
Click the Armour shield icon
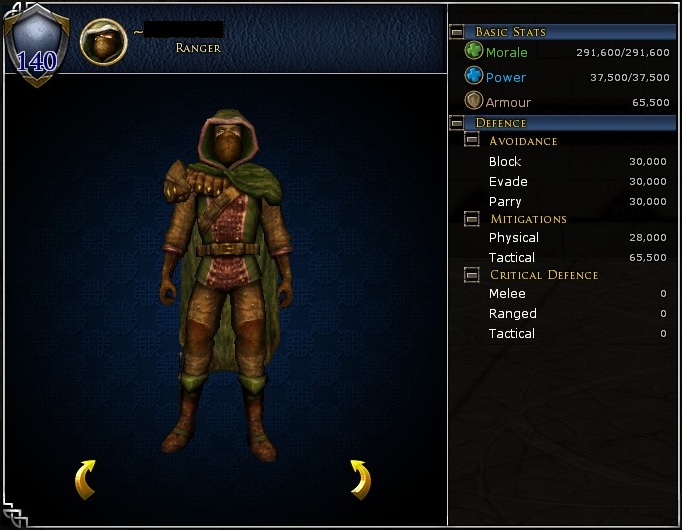474,100
